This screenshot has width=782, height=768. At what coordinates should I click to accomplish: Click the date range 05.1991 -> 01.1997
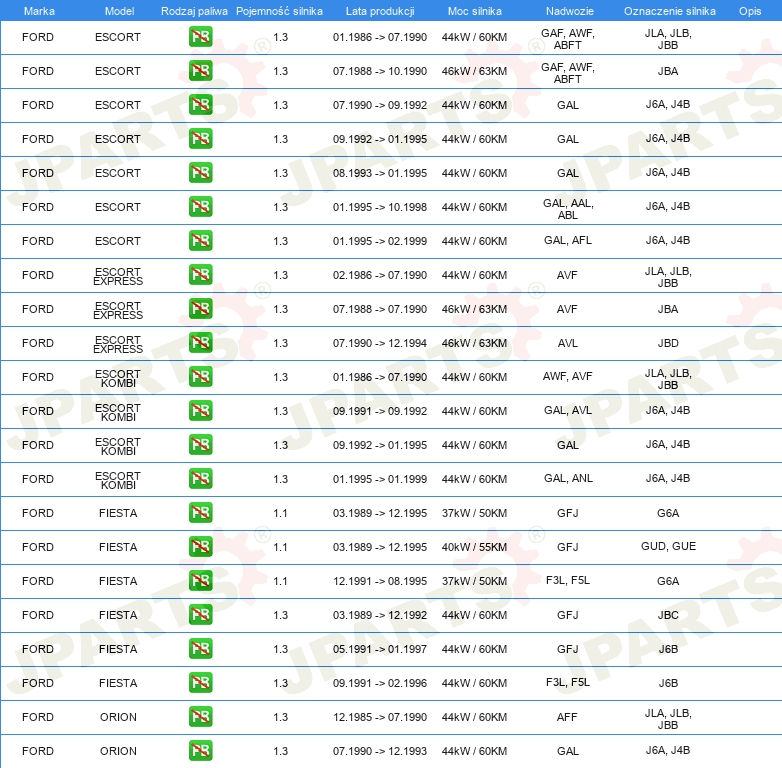point(380,649)
